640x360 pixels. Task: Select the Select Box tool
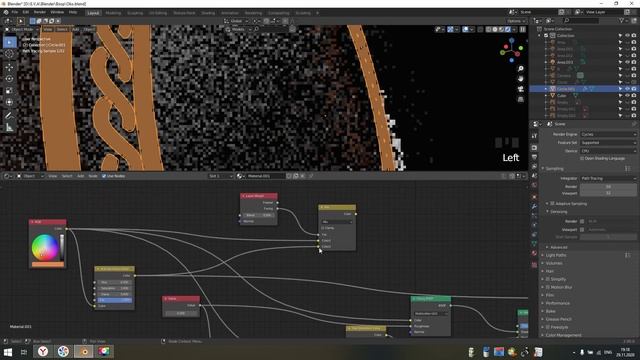click(10, 42)
